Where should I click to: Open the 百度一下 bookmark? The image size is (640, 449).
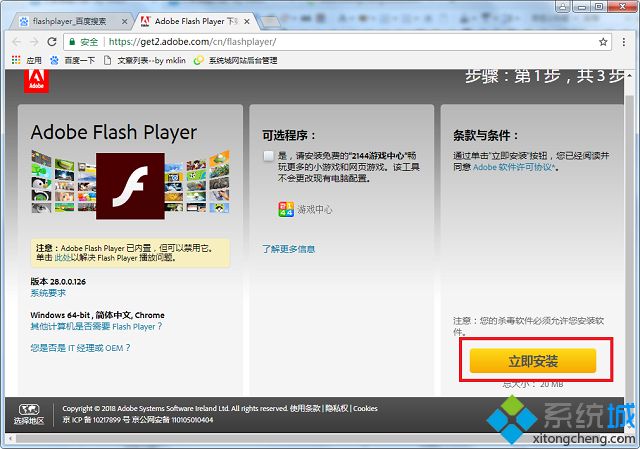click(x=74, y=60)
